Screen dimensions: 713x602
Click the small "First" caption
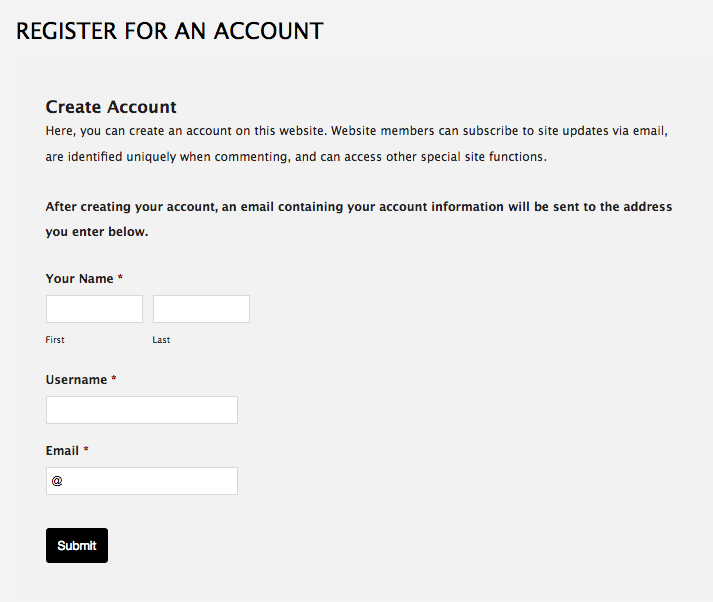pos(55,340)
